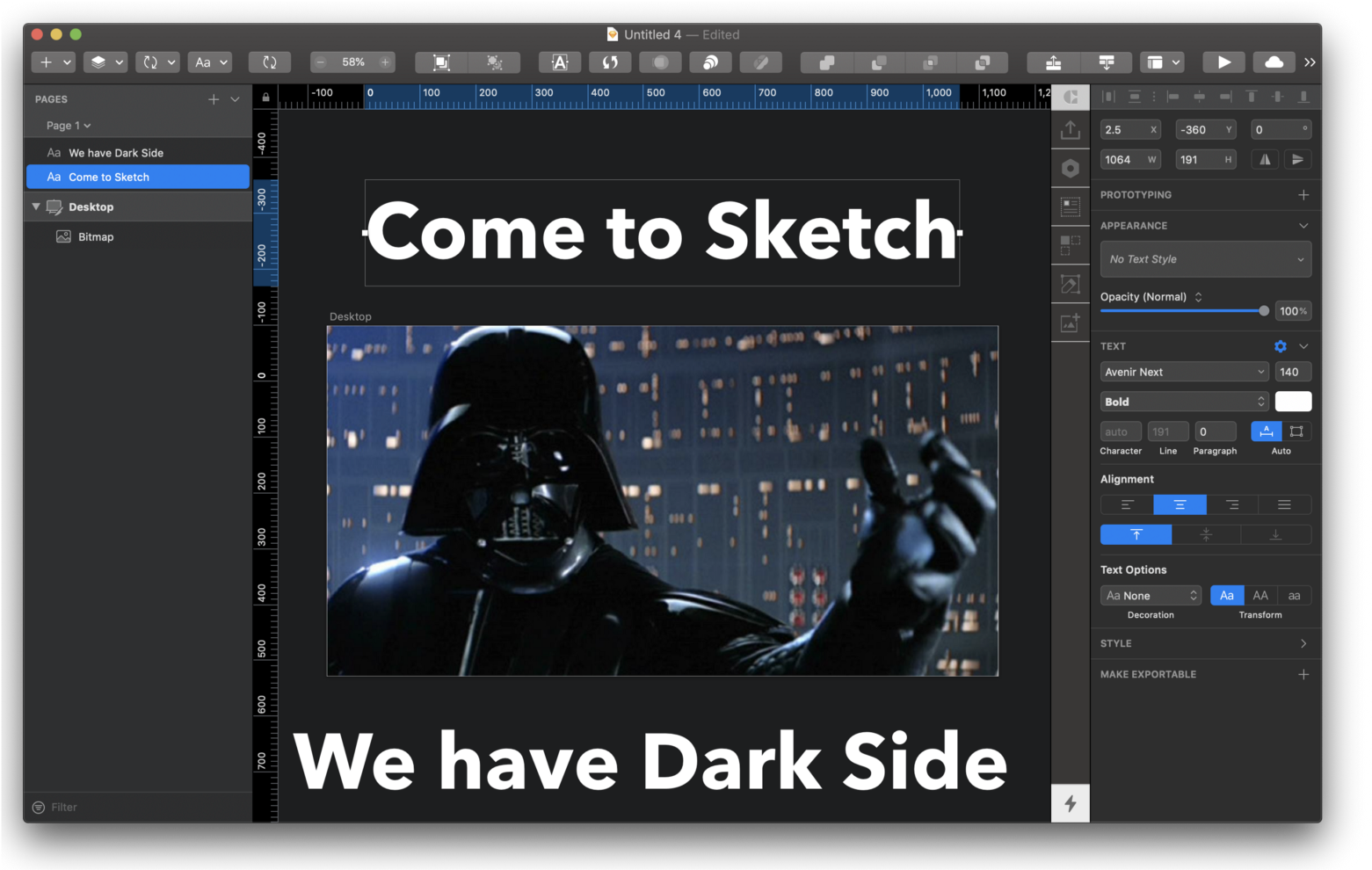The image size is (1372, 870).
Task: Open the No Text Style dropdown
Action: (1205, 259)
